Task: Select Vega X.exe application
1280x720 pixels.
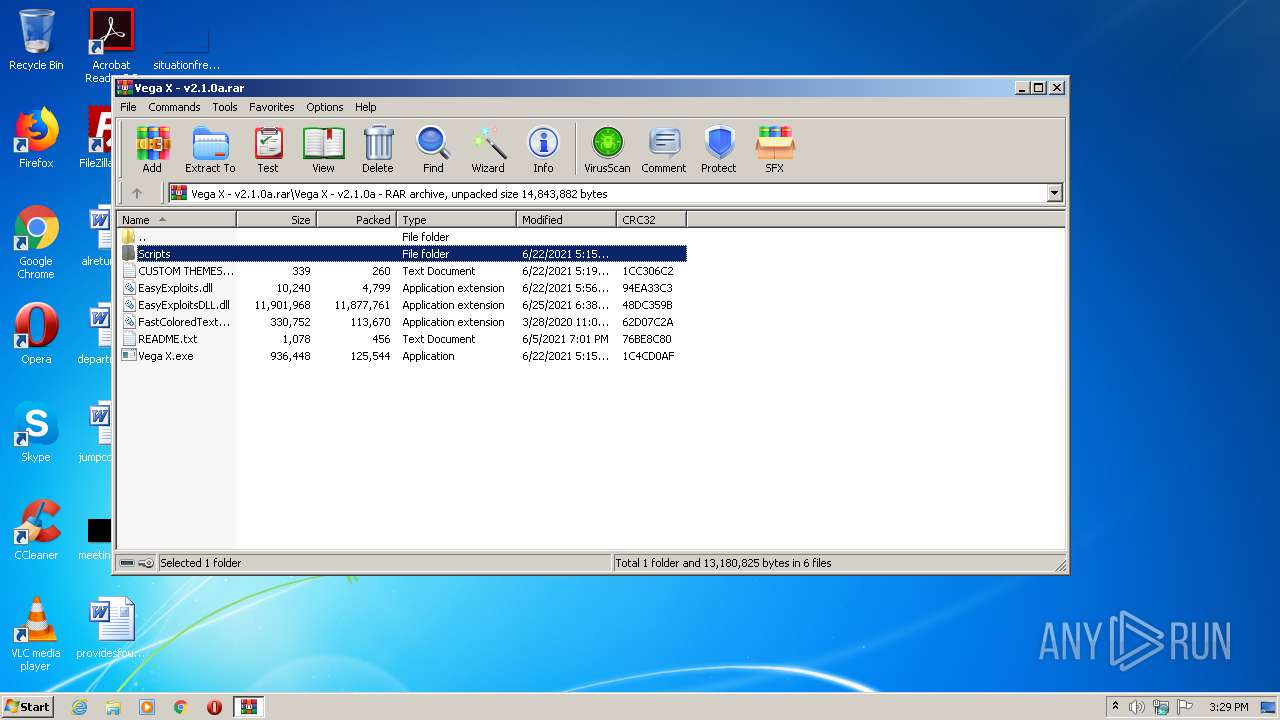Action: [x=402, y=356]
